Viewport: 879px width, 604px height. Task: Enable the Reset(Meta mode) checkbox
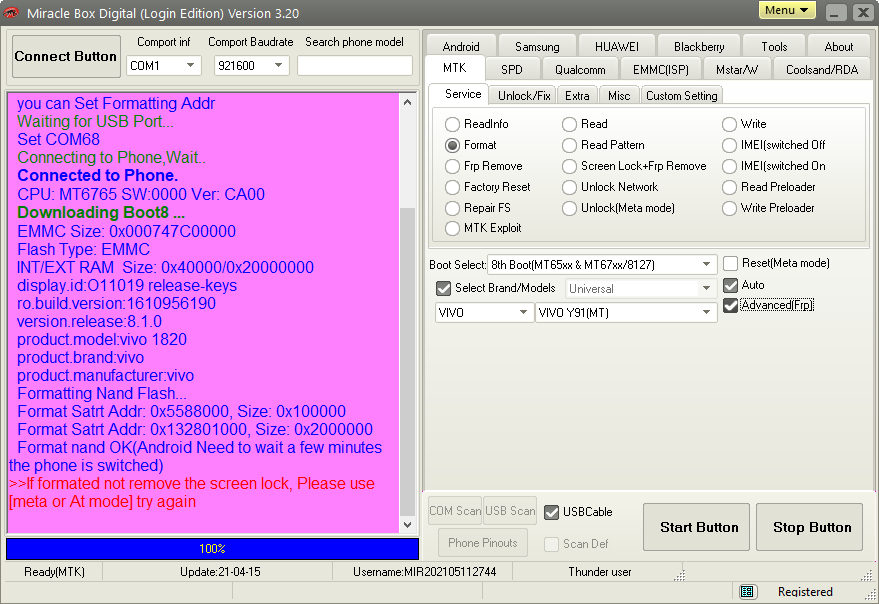(730, 263)
